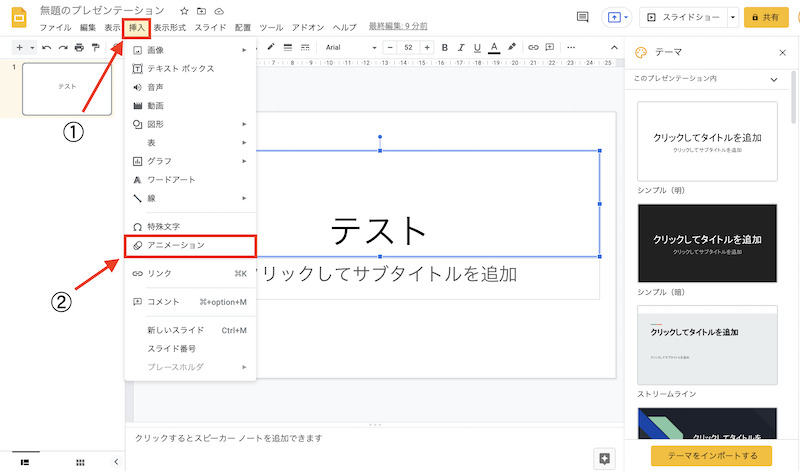
Task: Open dropdown arrow beside スライドショー button
Action: (x=732, y=17)
